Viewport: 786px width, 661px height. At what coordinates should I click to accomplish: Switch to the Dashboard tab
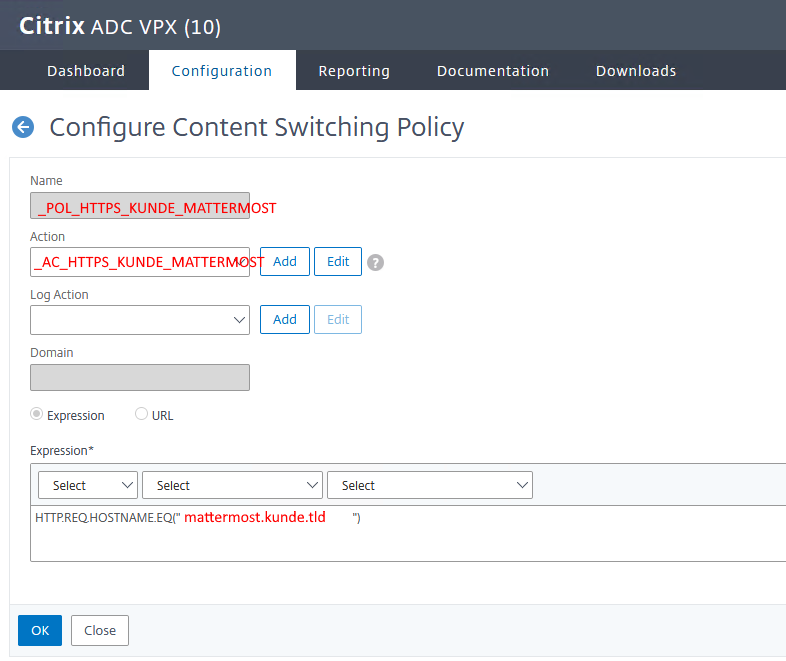[86, 71]
